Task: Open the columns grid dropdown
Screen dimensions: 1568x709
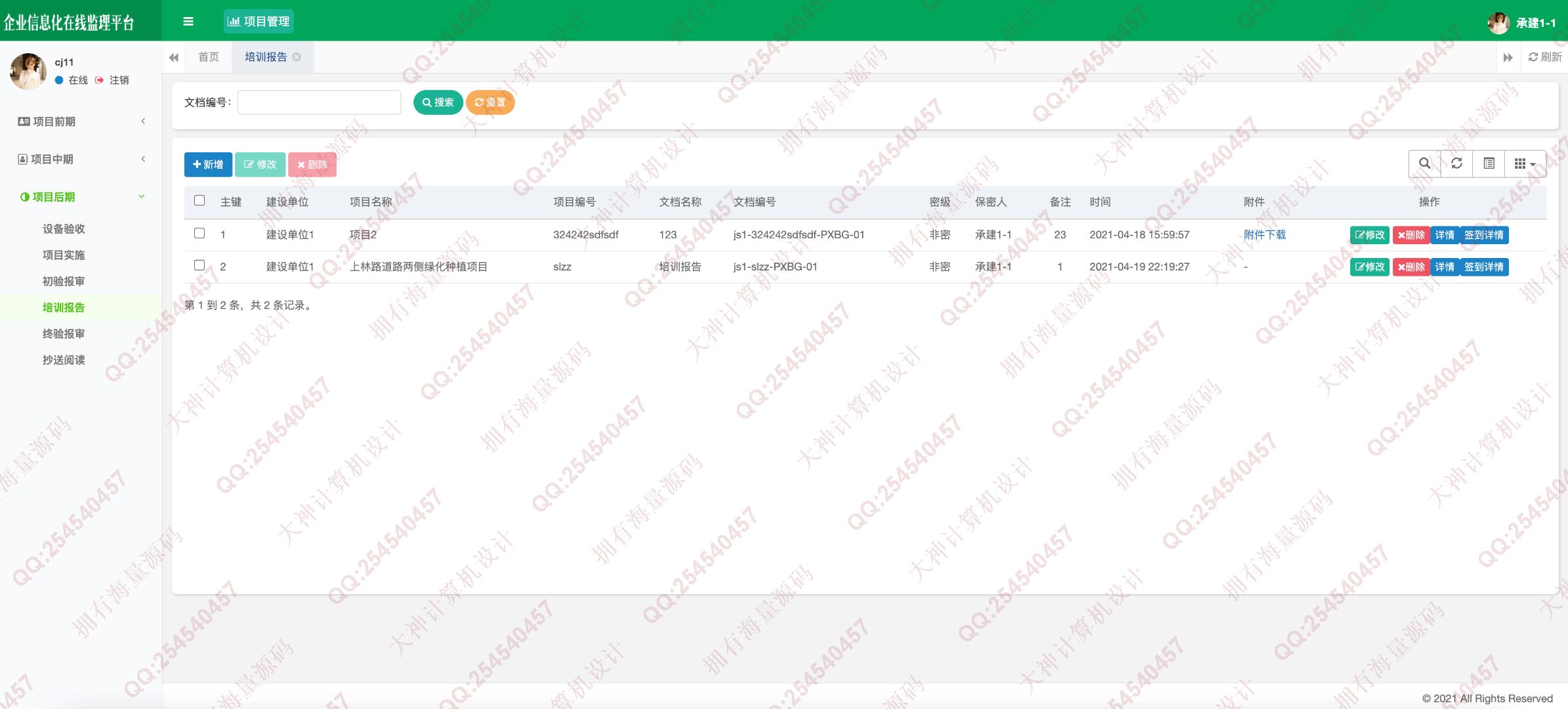Action: pos(1525,163)
